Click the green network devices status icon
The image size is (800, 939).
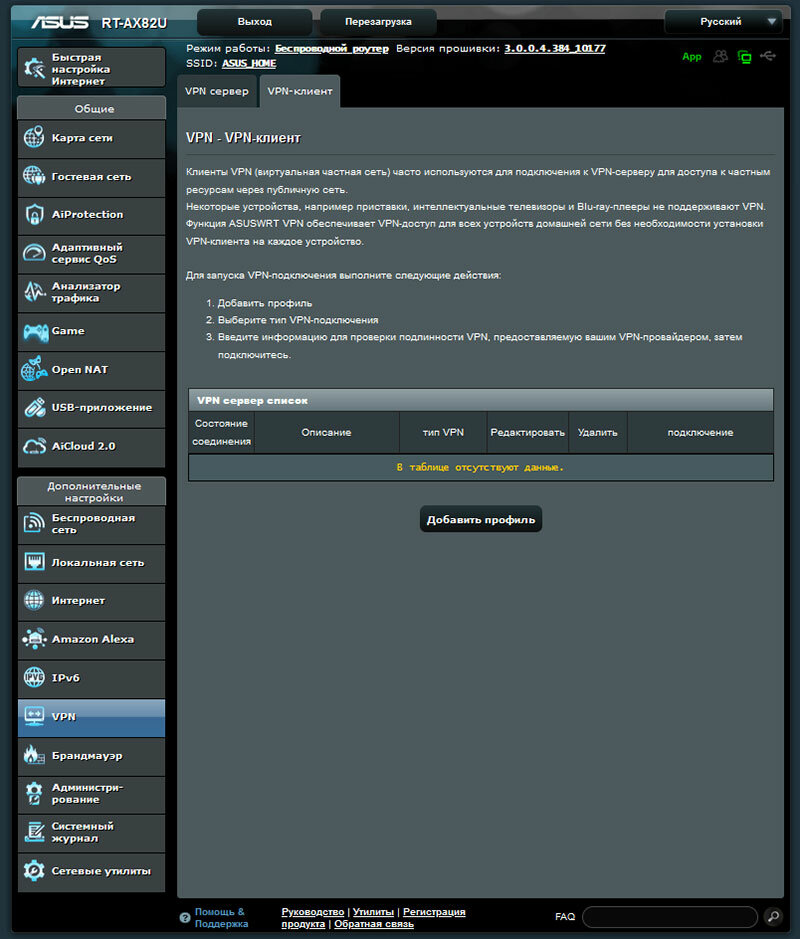click(744, 57)
